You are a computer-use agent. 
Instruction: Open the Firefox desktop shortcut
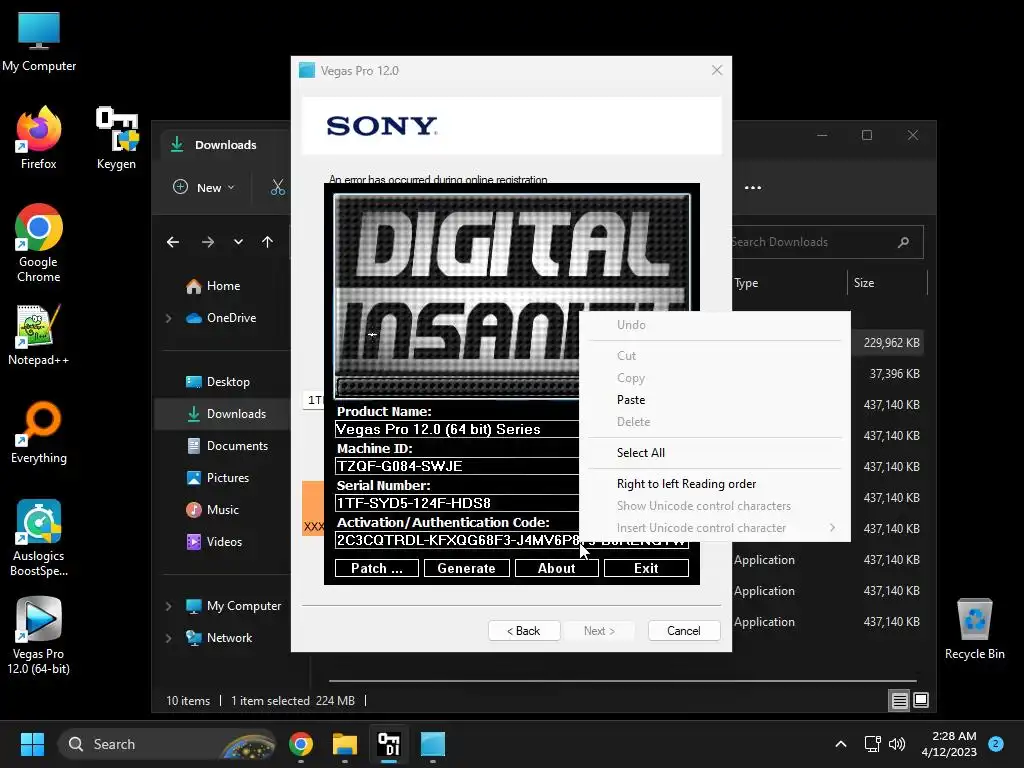pyautogui.click(x=39, y=137)
